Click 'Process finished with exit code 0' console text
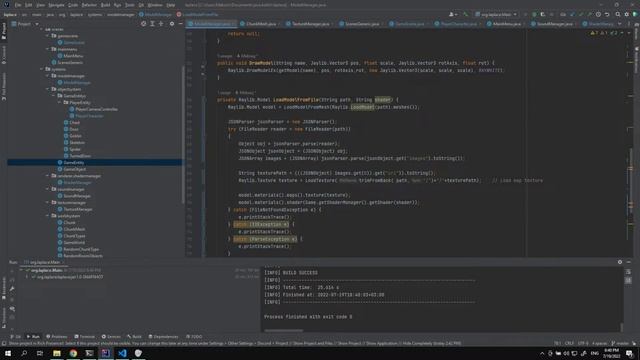This screenshot has height=360, width=640. [x=308, y=317]
